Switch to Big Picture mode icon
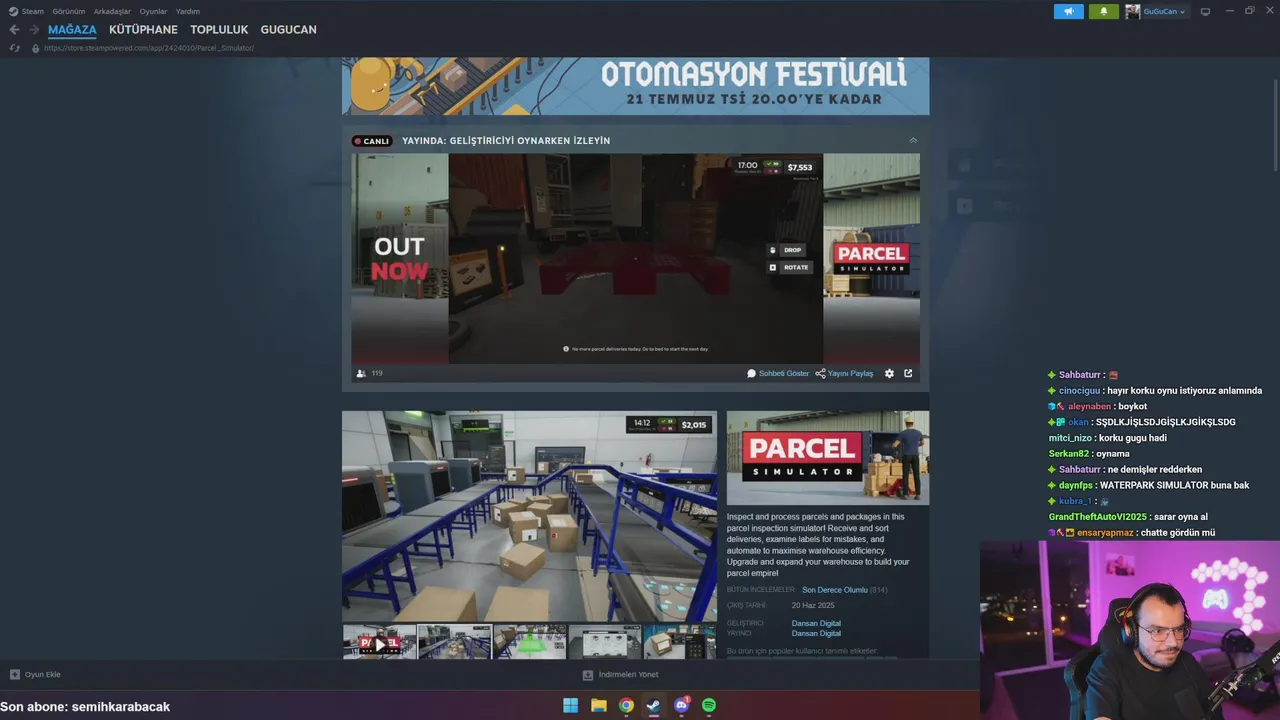Screen dimensions: 1280x720 [x=1205, y=12]
